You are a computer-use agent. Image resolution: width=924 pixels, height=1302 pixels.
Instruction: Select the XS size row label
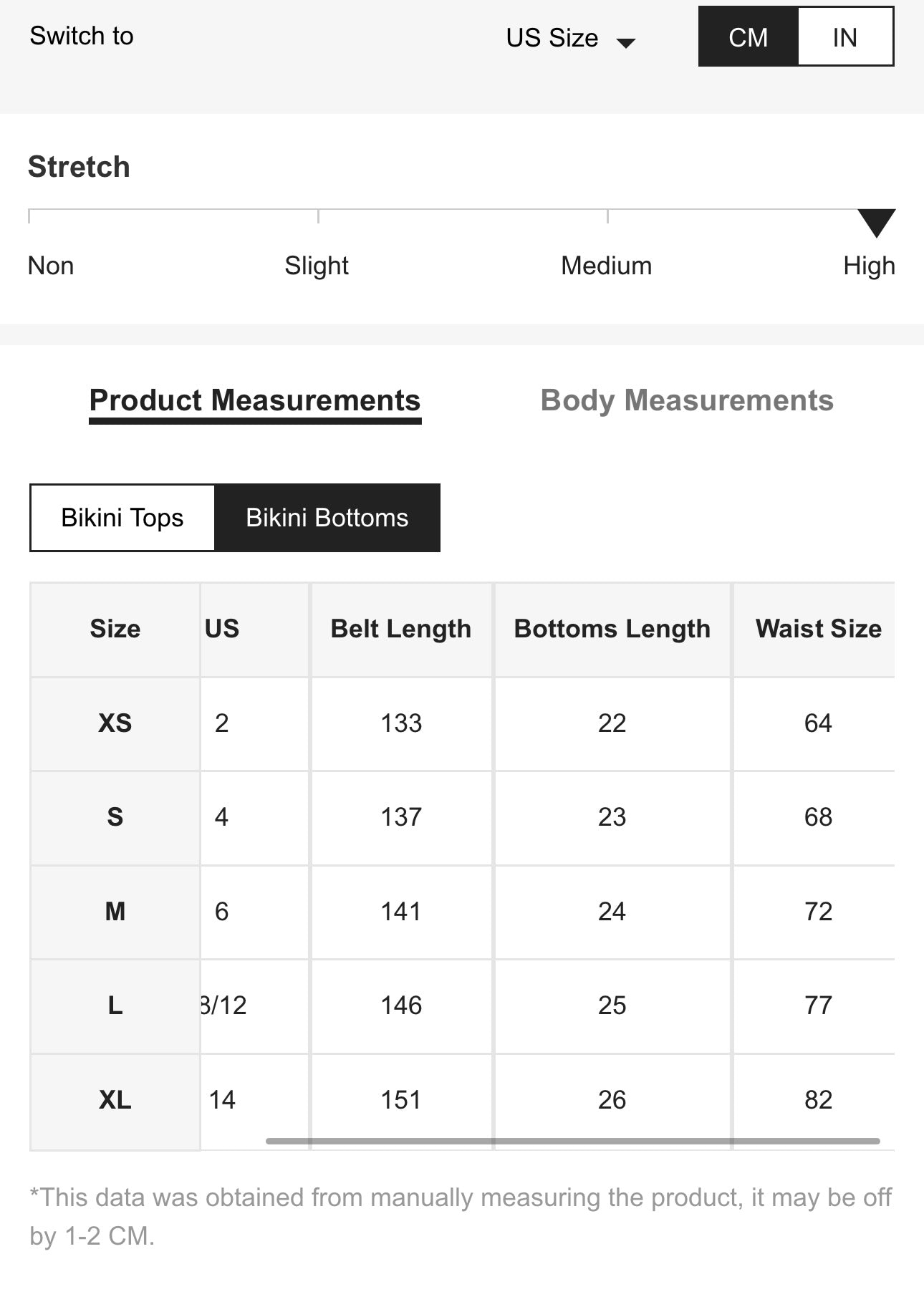click(115, 723)
